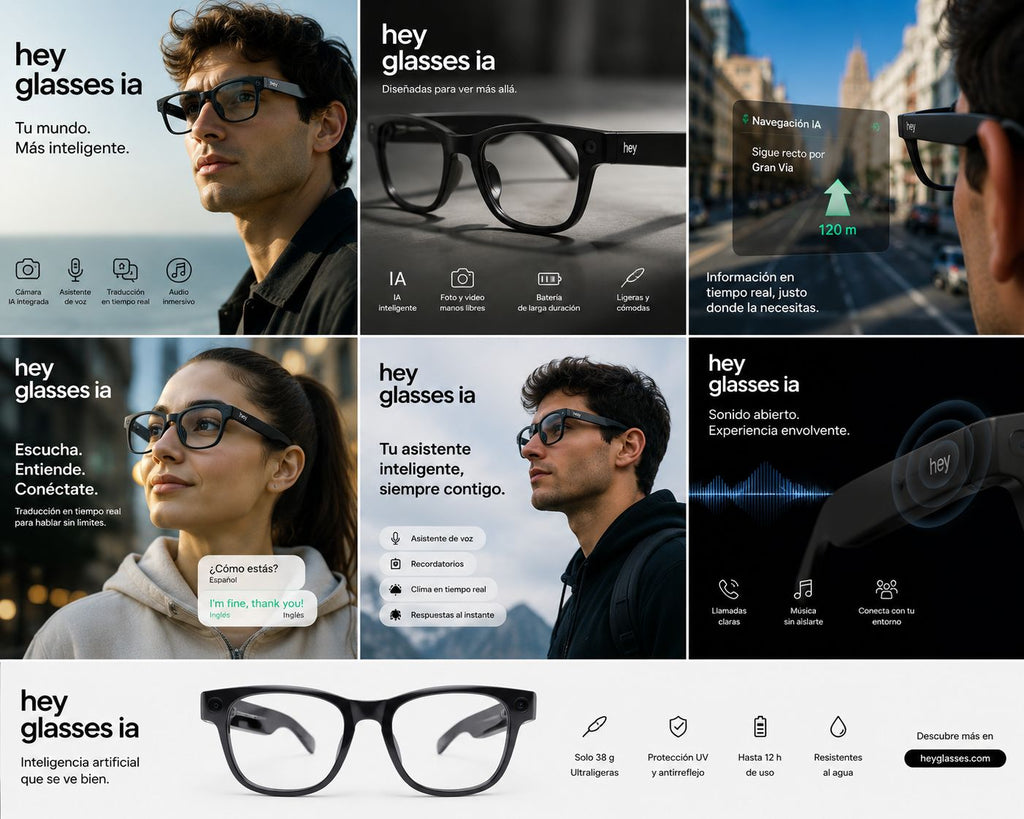Click the "hey glasses ia" logo above "Sonido abierto."

754,374
